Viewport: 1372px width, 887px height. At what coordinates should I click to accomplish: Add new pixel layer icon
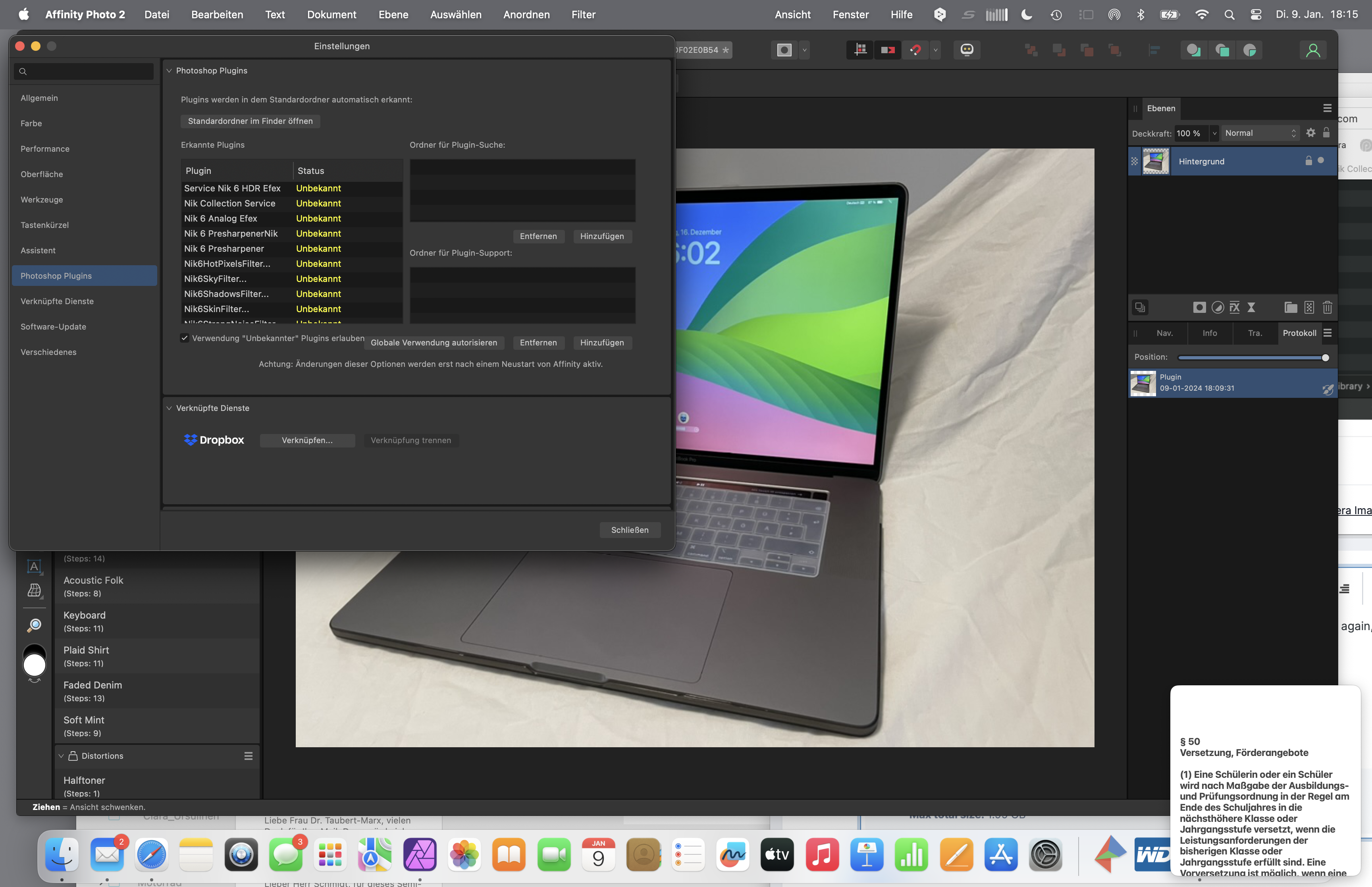pos(1309,307)
